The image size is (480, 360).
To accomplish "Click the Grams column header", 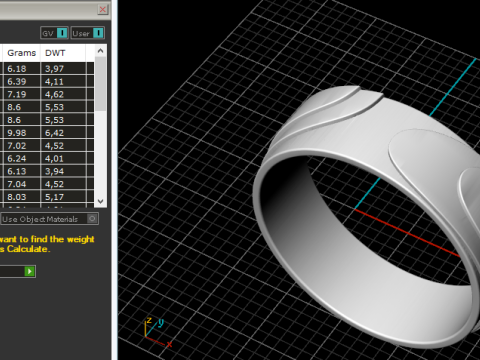I will (22, 53).
